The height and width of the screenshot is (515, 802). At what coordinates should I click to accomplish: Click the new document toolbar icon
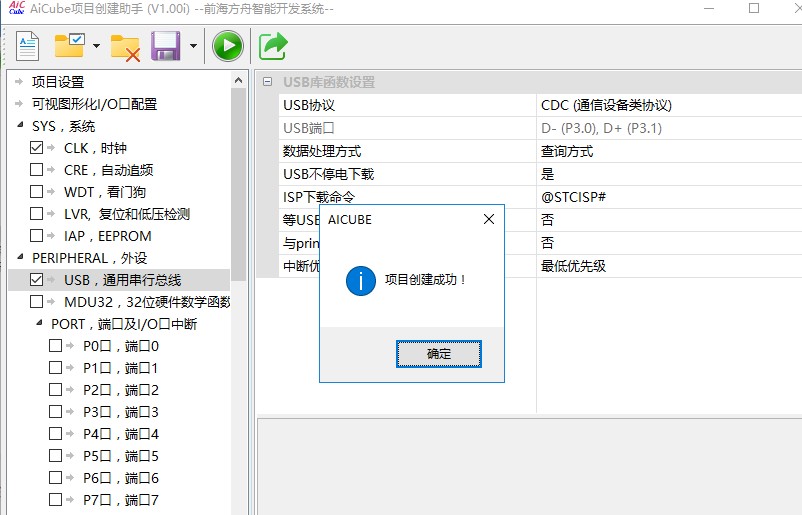pyautogui.click(x=27, y=46)
